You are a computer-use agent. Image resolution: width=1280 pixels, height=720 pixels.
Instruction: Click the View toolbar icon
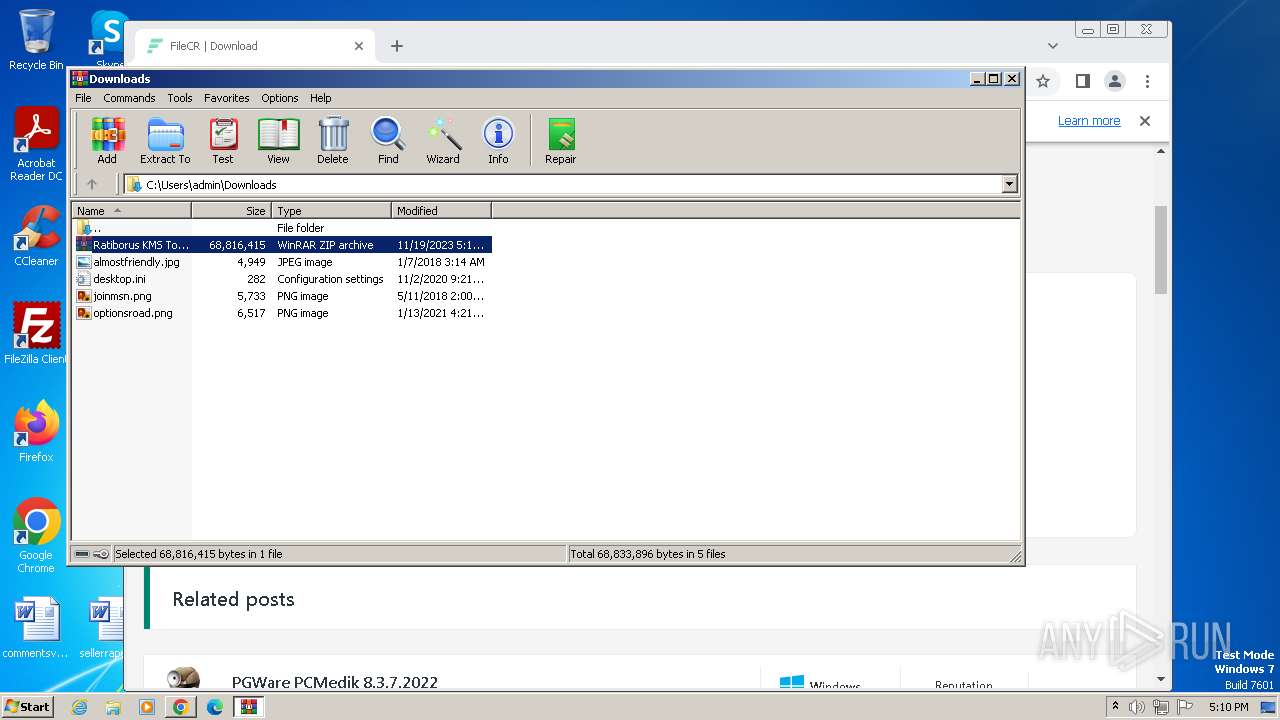[x=278, y=140]
